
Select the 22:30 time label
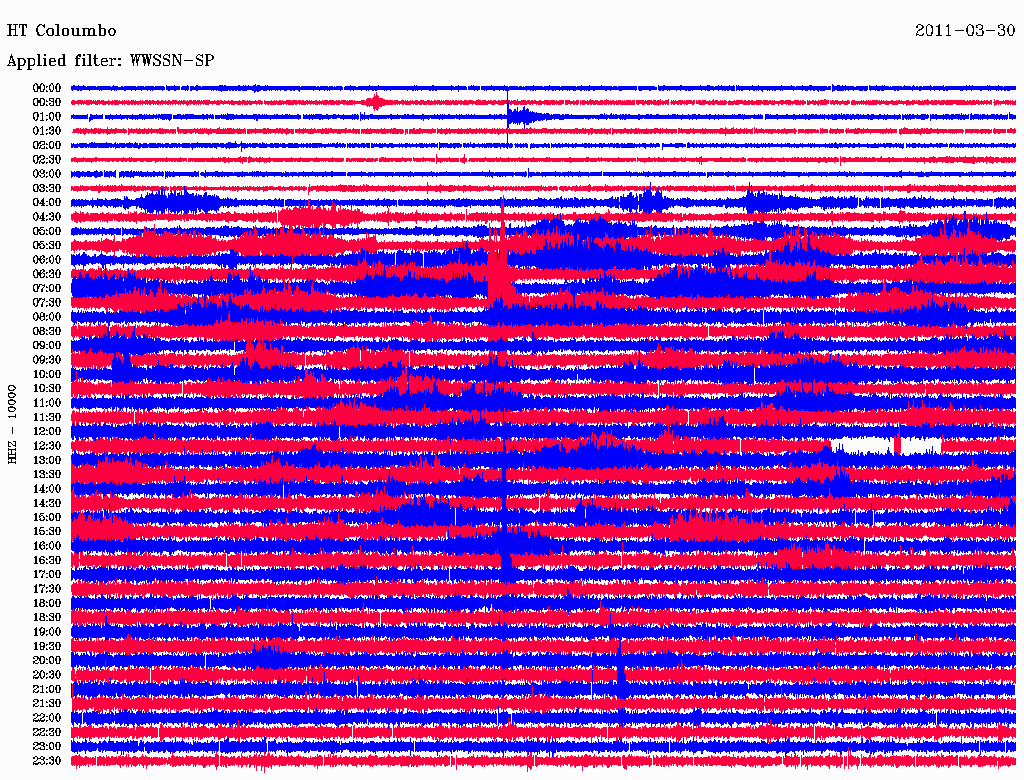(46, 732)
